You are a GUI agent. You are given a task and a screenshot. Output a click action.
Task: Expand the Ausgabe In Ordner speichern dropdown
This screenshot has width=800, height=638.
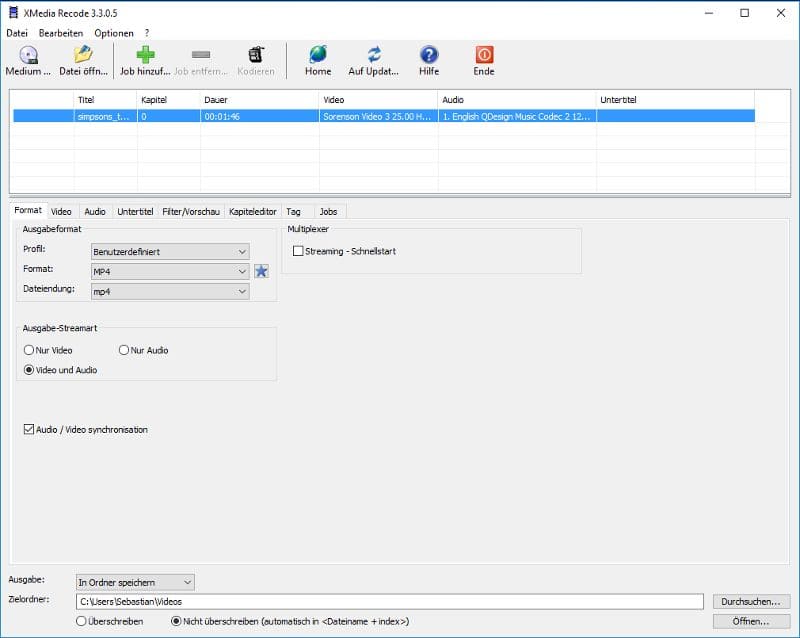[x=135, y=582]
